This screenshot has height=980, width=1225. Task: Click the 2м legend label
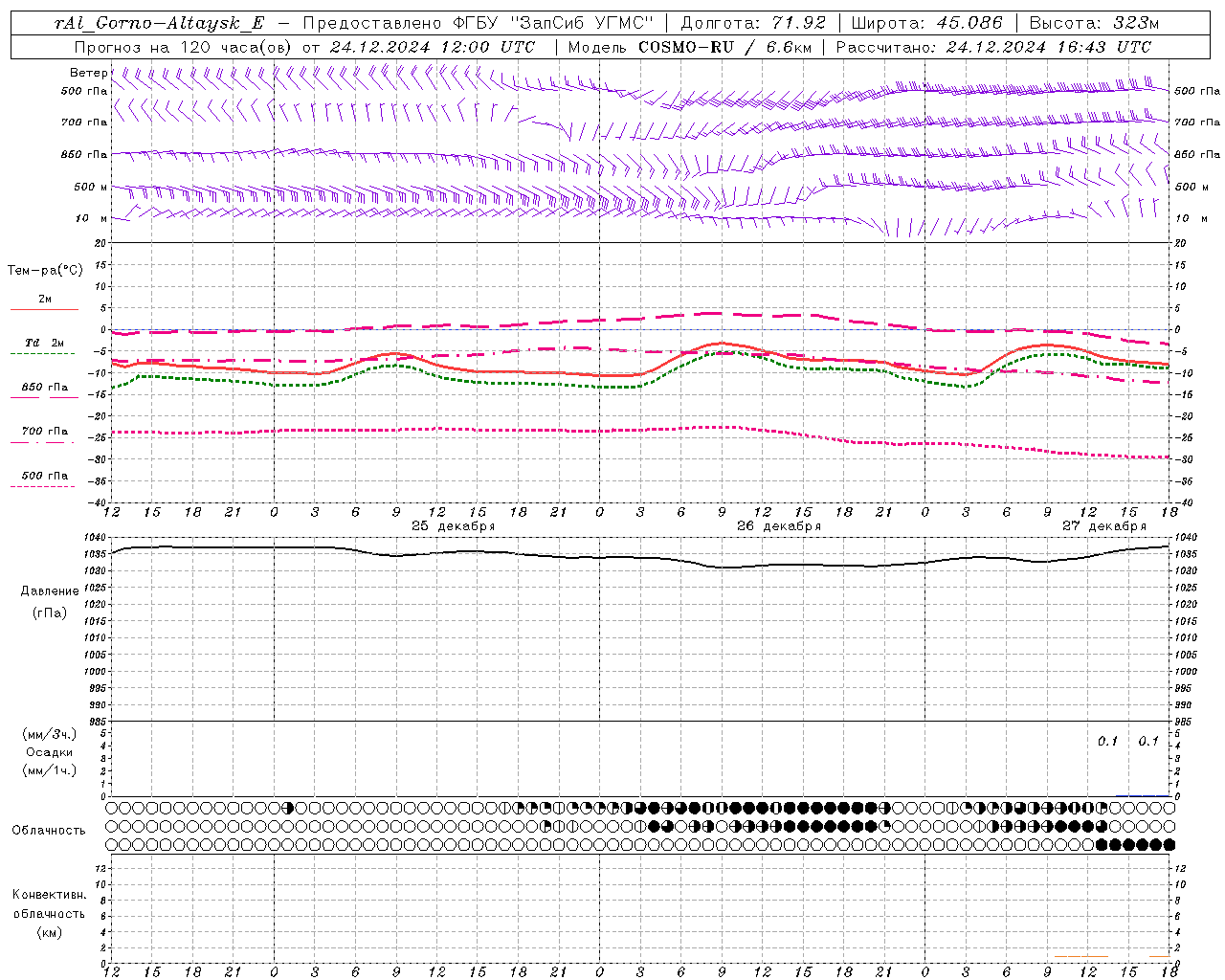click(45, 300)
